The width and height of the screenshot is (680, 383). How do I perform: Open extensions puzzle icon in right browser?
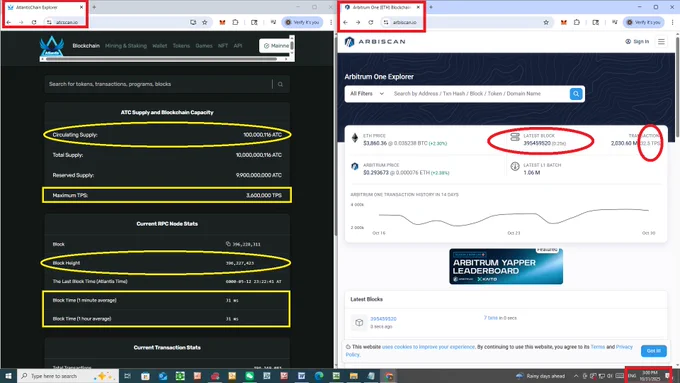576,22
